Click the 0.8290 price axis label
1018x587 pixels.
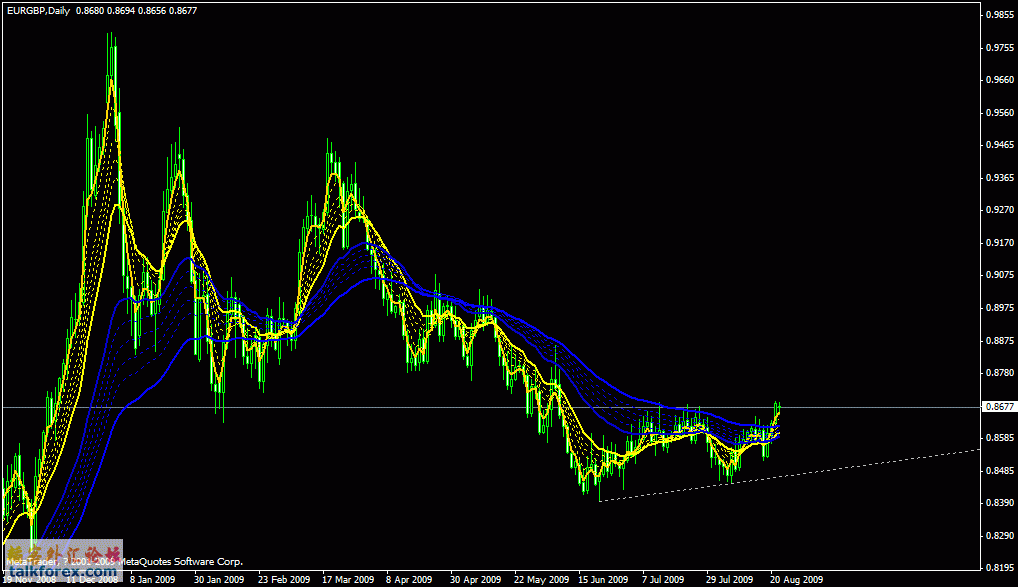click(1000, 536)
